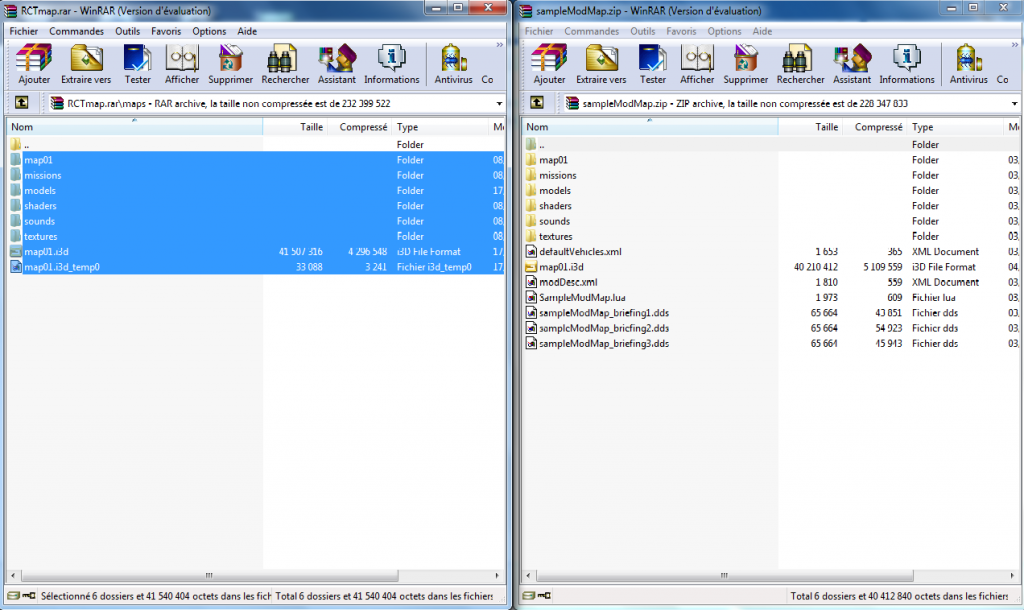
Task: Select map01.i3d in sampleModMap.zip window
Action: (x=561, y=266)
